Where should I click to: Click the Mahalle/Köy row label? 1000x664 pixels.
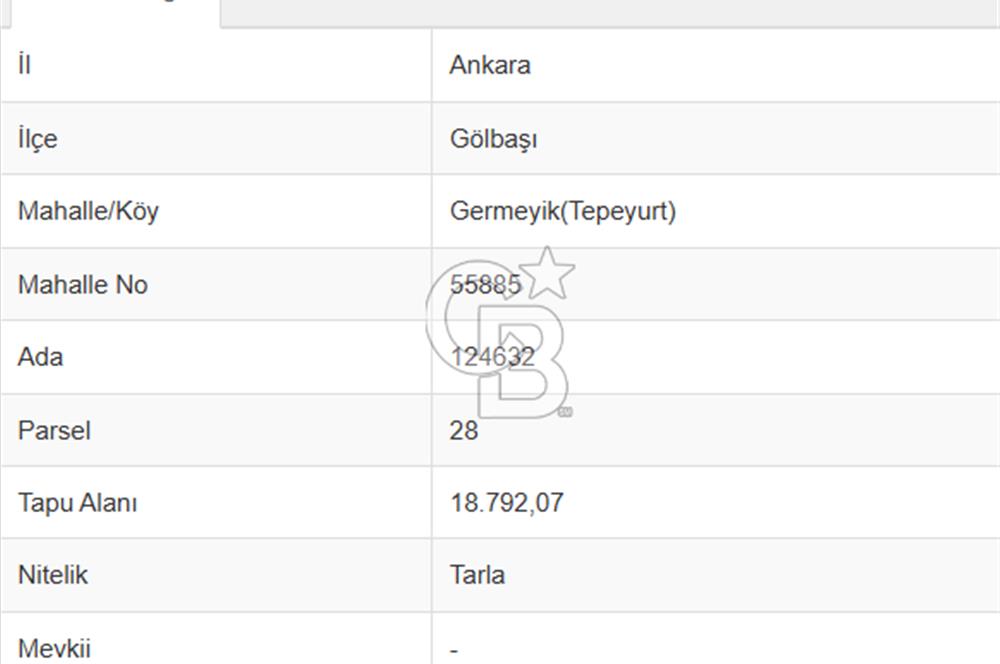pyautogui.click(x=88, y=211)
